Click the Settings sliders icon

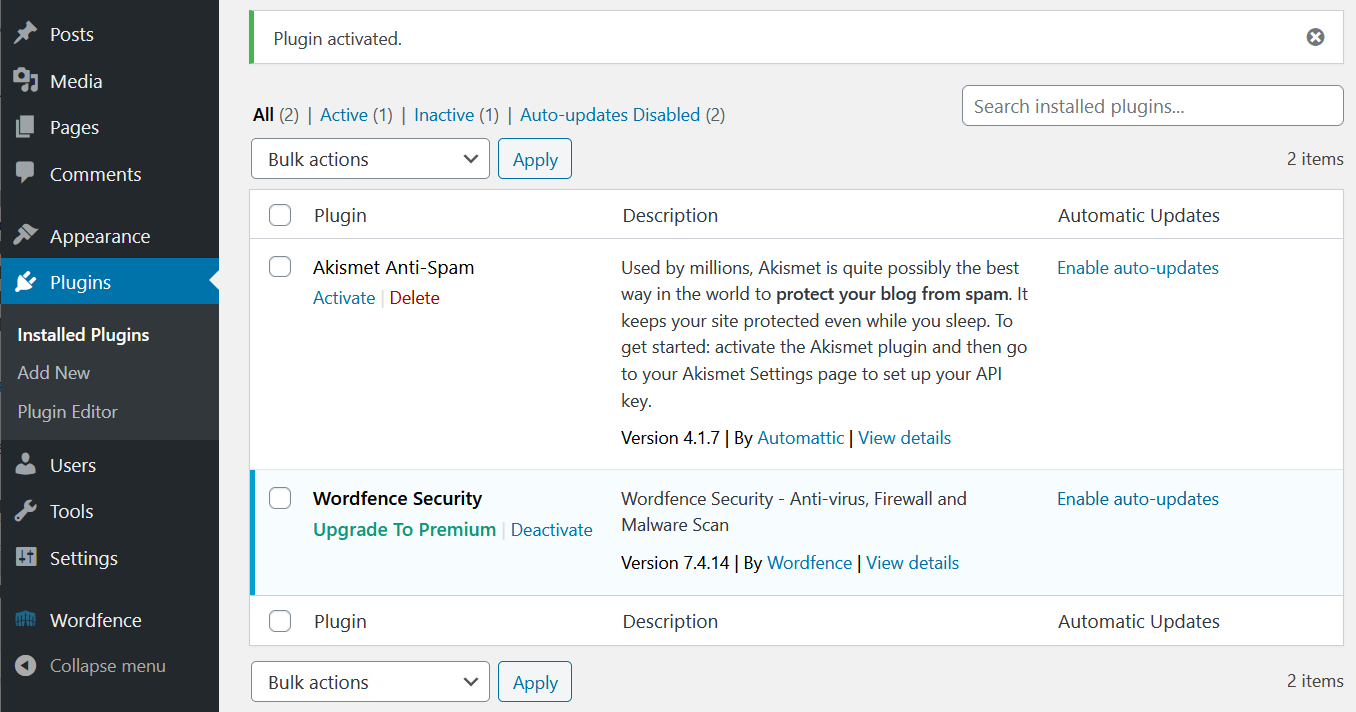tap(26, 558)
